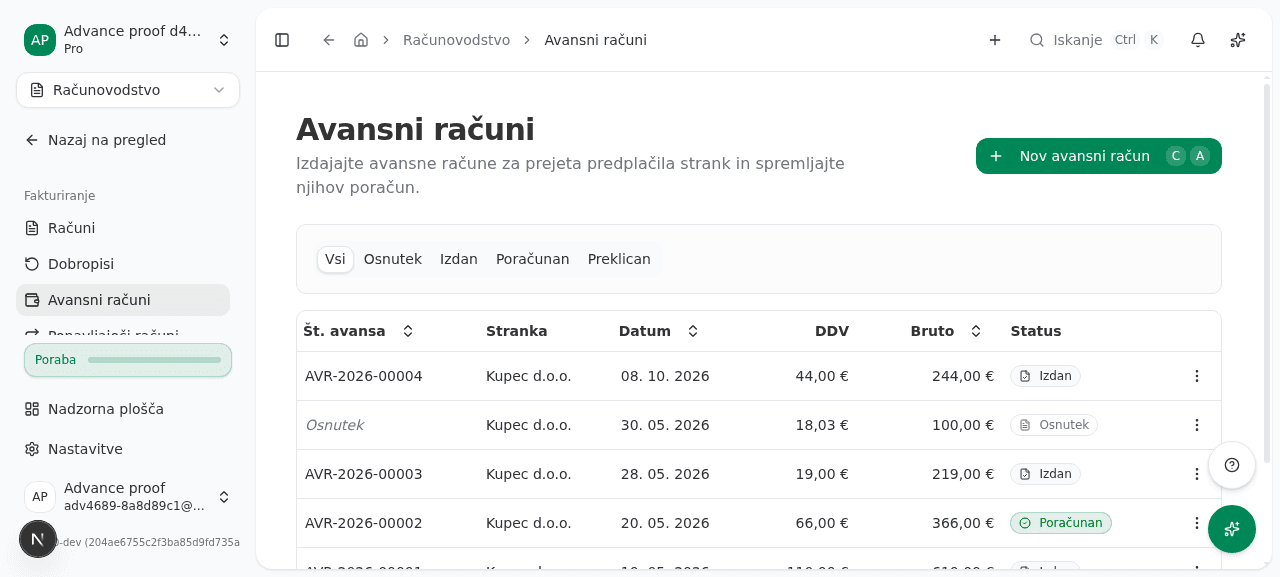Open the AI sparkle icon in header
1280x577 pixels.
click(x=1238, y=40)
